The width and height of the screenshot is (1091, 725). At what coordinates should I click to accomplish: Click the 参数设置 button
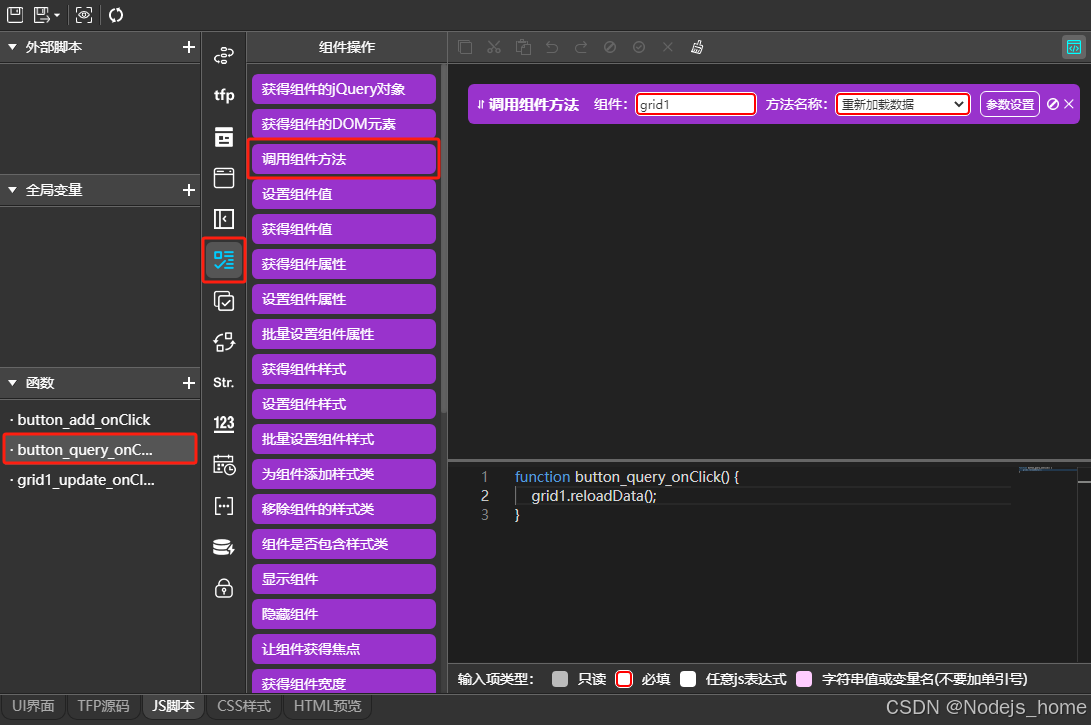coord(1010,104)
